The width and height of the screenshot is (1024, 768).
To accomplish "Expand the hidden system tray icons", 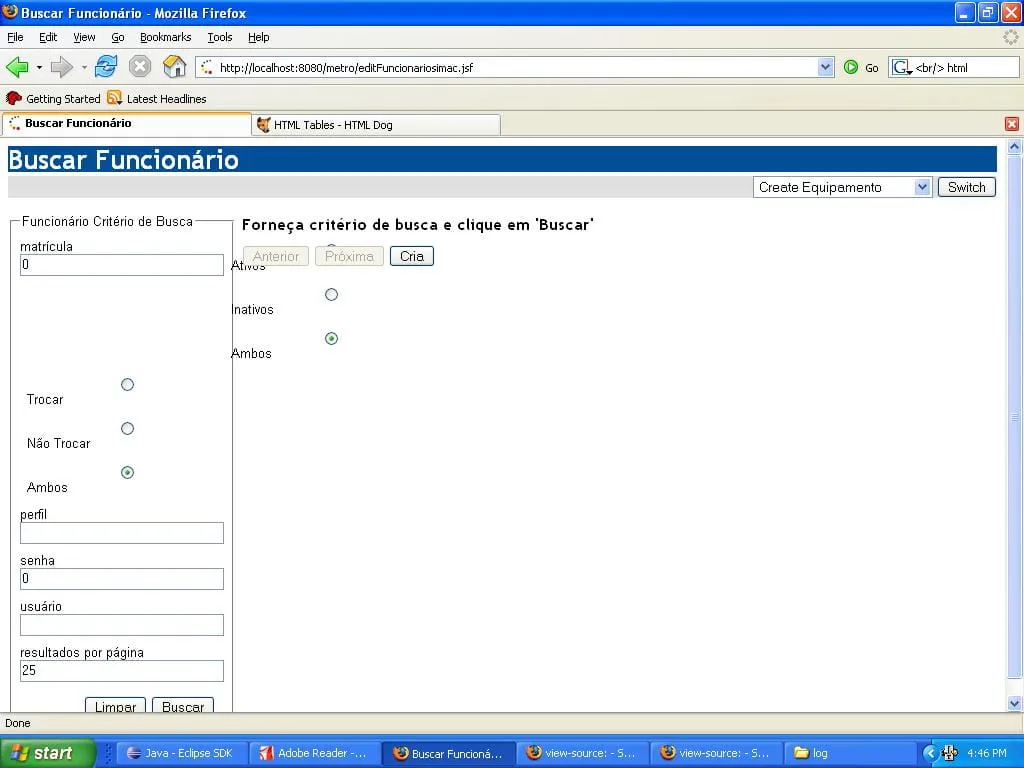I will coord(930,753).
